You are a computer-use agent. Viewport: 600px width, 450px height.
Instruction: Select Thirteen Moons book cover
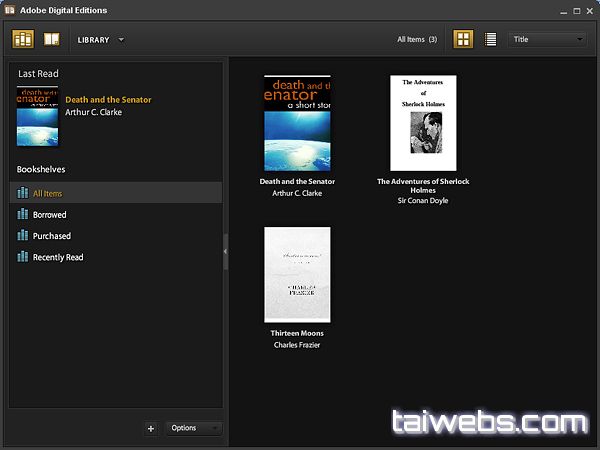297,274
